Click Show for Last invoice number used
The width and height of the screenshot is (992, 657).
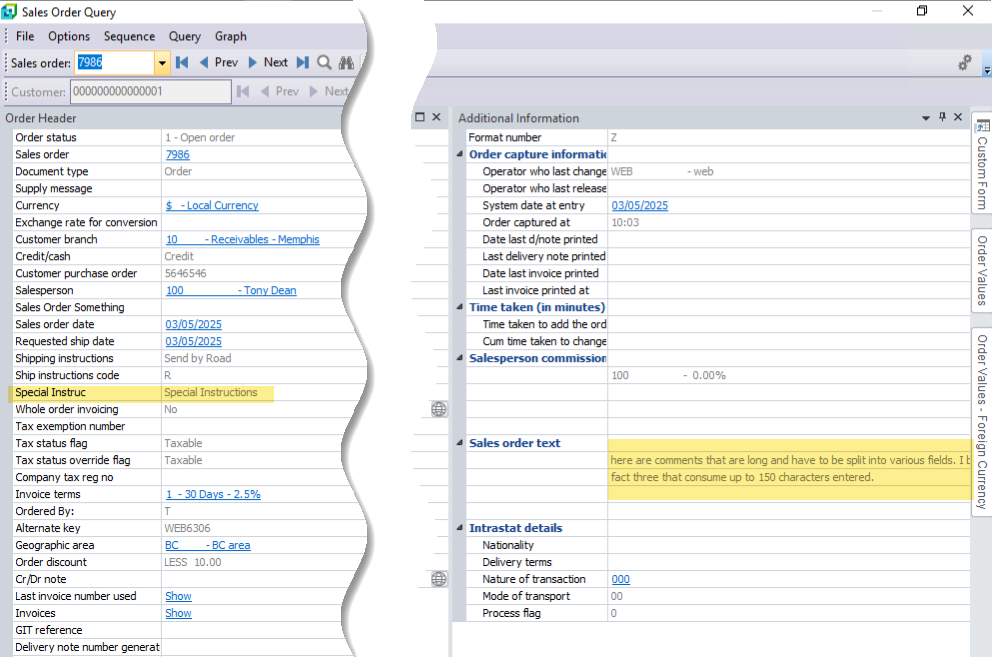click(x=178, y=596)
